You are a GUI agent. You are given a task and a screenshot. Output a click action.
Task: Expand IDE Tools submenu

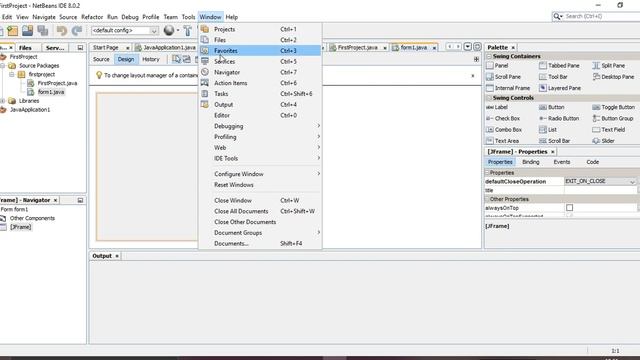[260, 158]
